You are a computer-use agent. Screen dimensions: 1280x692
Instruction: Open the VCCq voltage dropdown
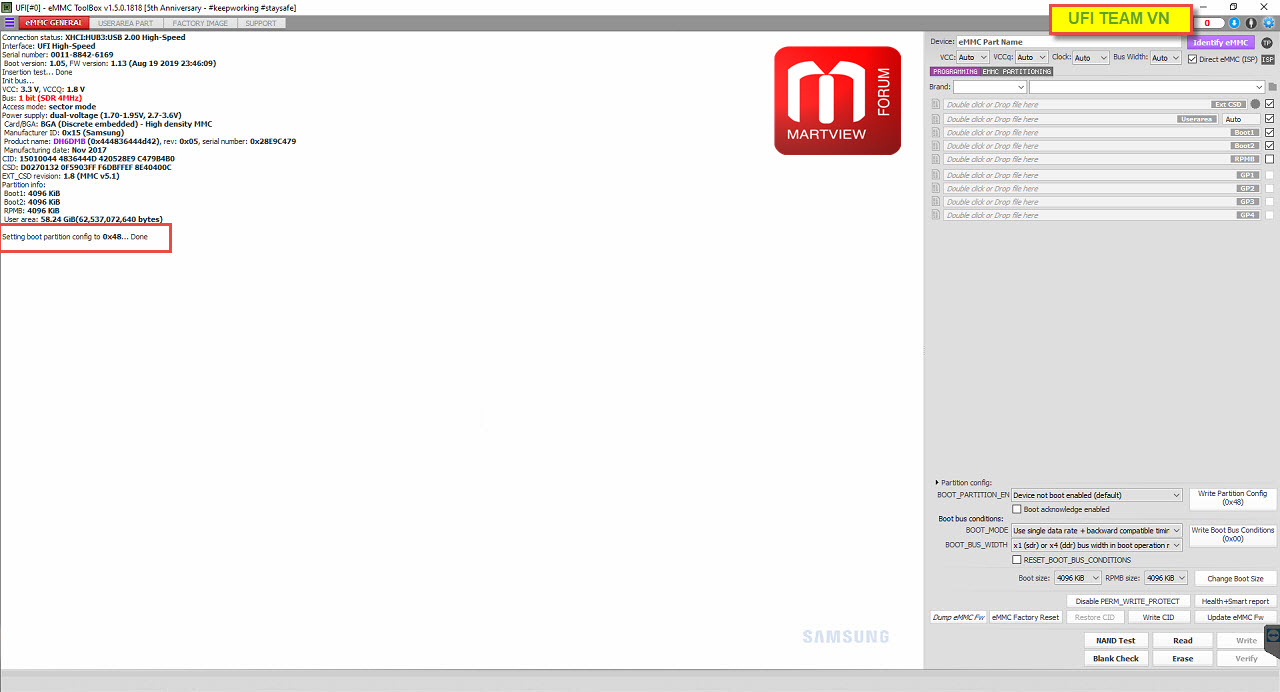(1032, 58)
